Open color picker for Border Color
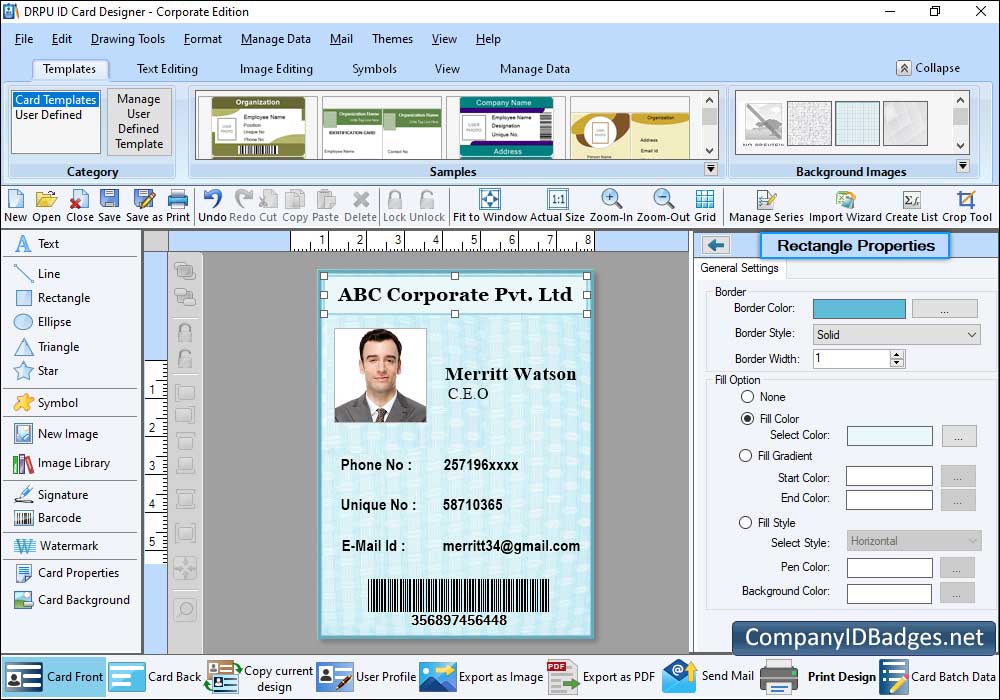The width and height of the screenshot is (1000, 700). [945, 309]
